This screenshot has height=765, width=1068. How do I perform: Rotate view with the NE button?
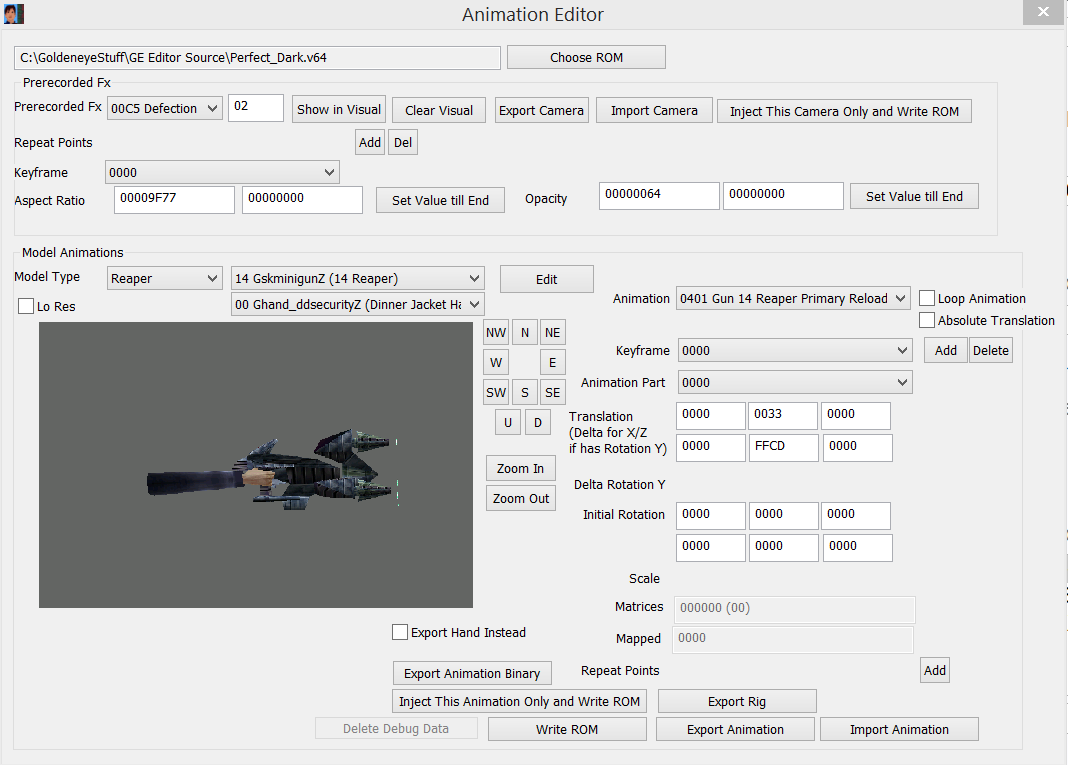pos(552,332)
